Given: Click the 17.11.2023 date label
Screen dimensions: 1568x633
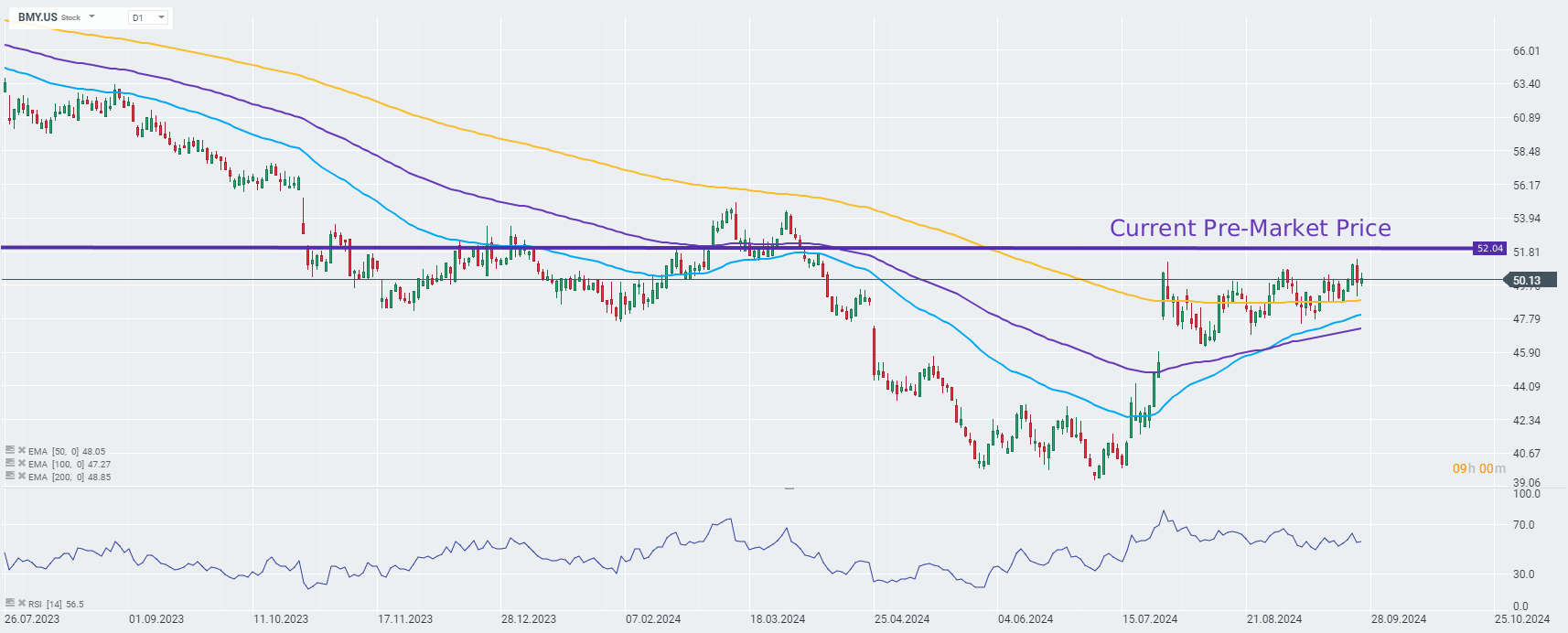Looking at the screenshot, I should pyautogui.click(x=405, y=619).
